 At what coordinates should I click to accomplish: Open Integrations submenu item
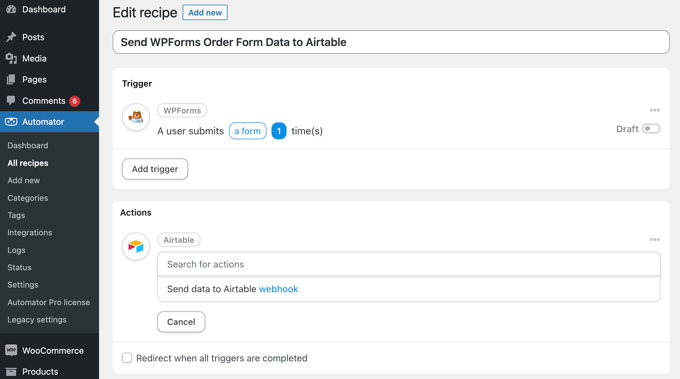point(29,232)
